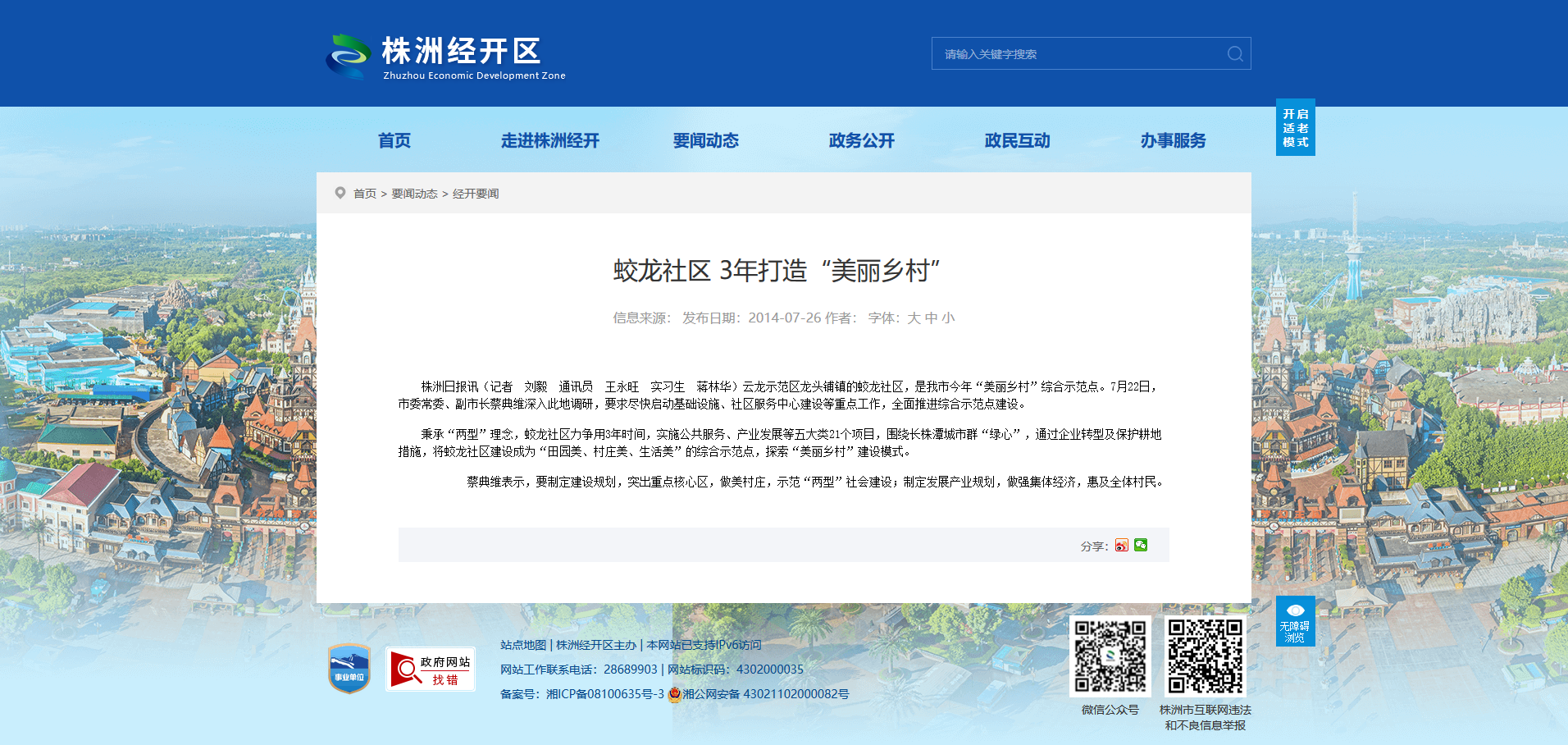Open the 政府网站找错 icon
This screenshot has height=745, width=1568.
click(x=431, y=669)
